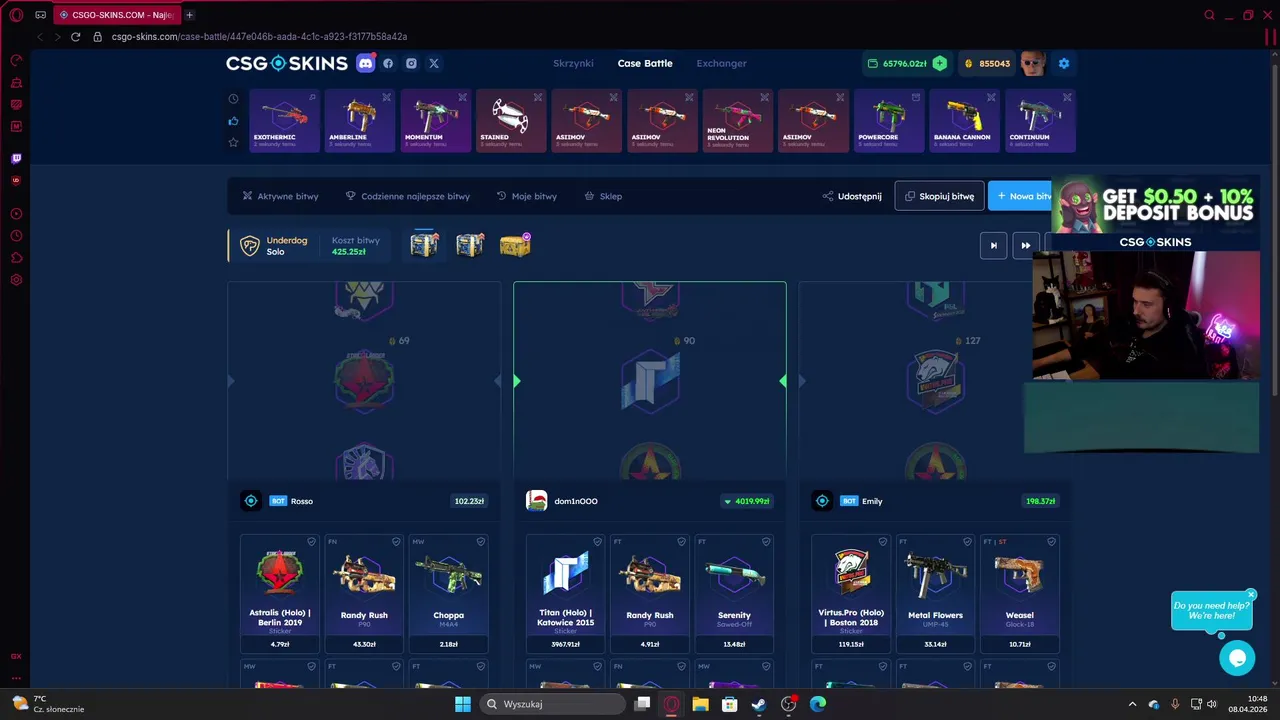Image resolution: width=1280 pixels, height=720 pixels.
Task: Open a new browser tab
Action: 189,15
